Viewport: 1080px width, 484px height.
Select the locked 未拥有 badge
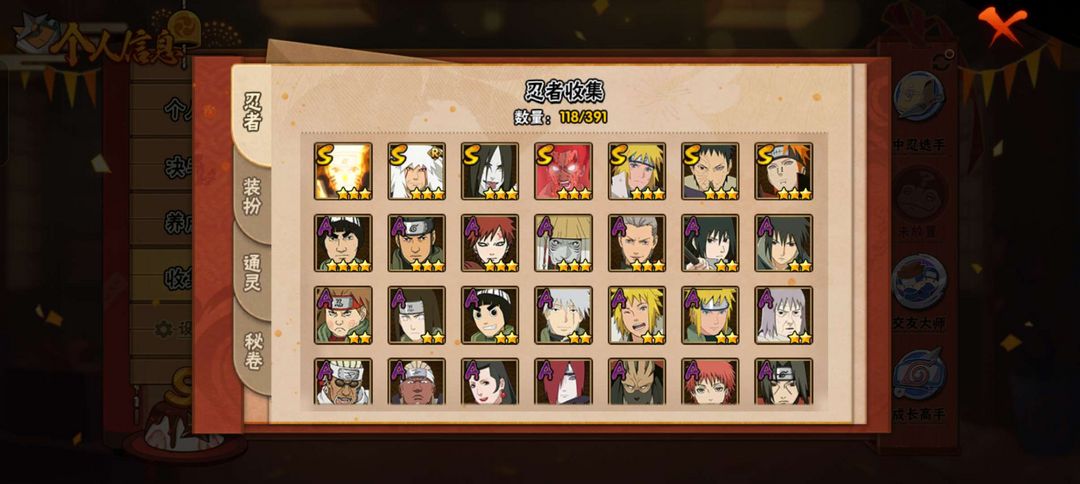point(919,193)
